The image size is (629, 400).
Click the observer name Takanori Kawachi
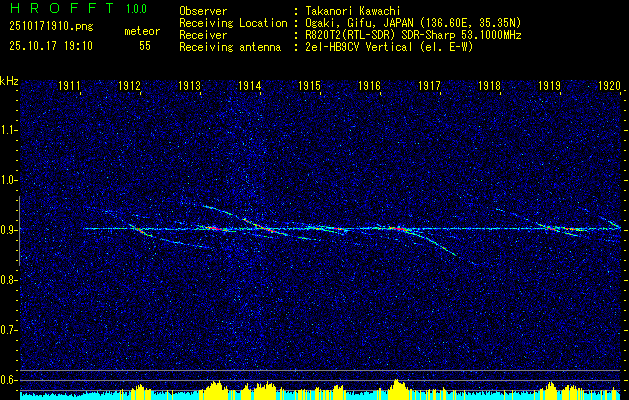pos(353,11)
